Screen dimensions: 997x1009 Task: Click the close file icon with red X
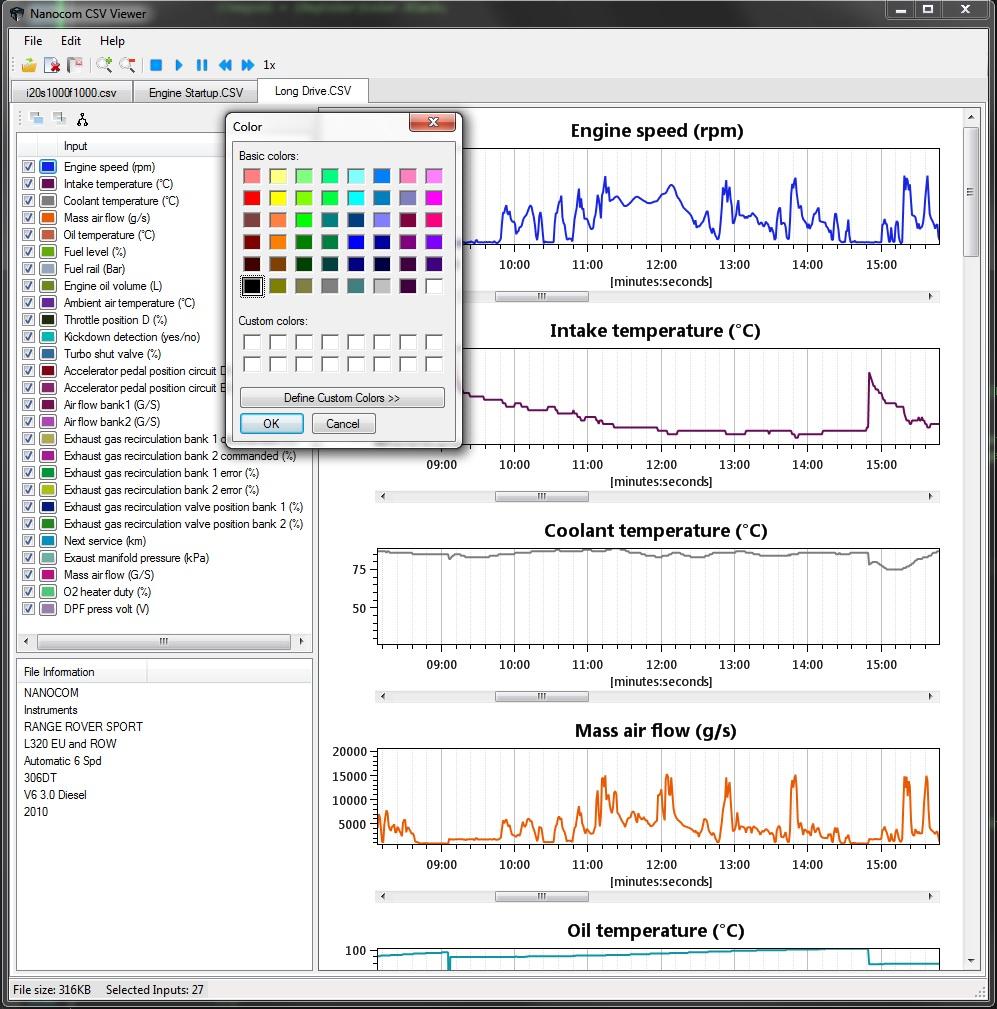(x=52, y=65)
